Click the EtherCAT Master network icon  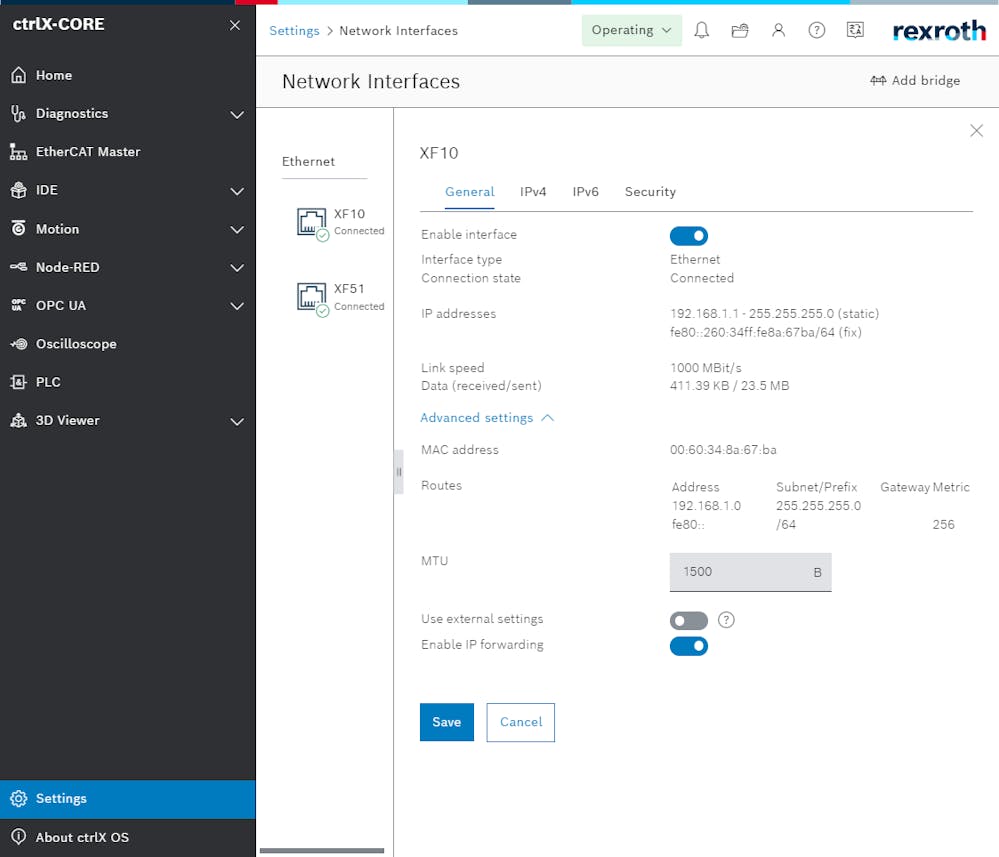[x=18, y=152]
